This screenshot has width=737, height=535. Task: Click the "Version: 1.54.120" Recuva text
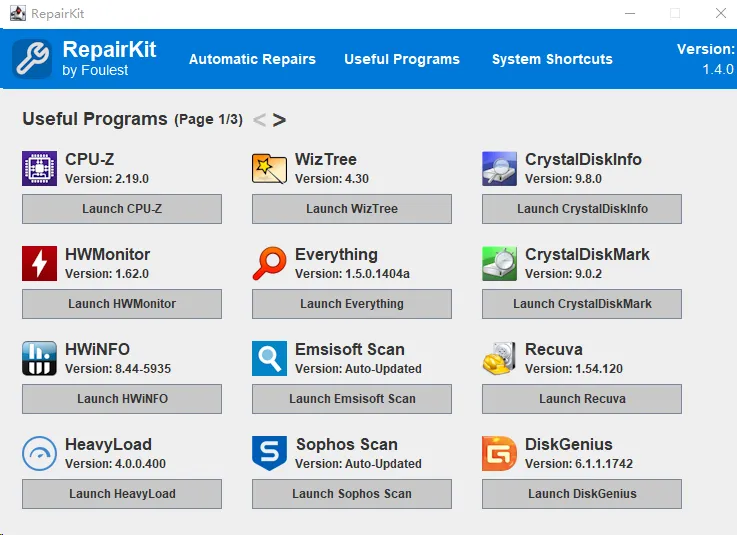pos(574,369)
